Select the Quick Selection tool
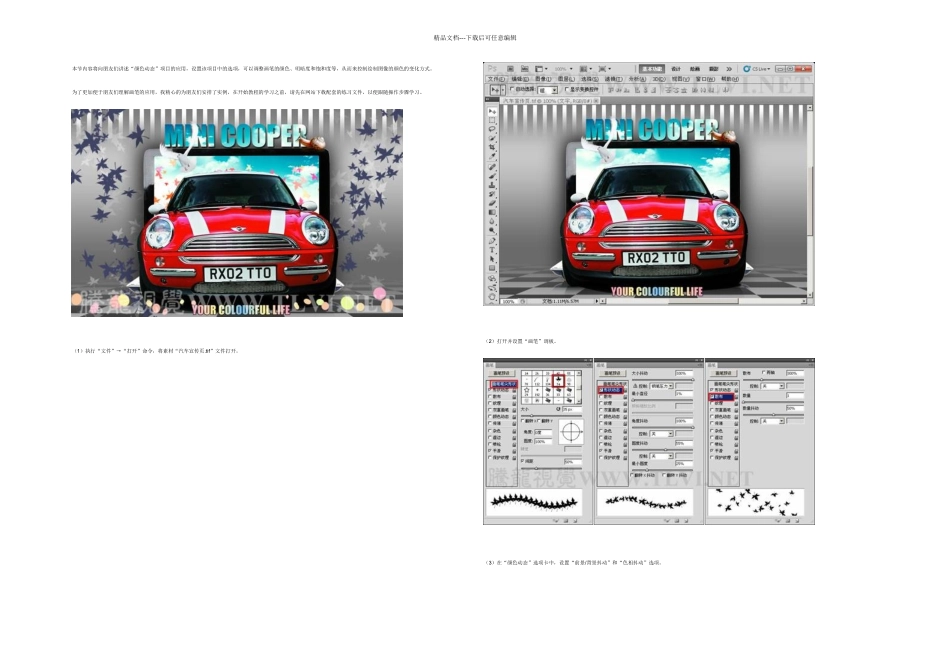This screenshot has width=950, height=672. (492, 138)
